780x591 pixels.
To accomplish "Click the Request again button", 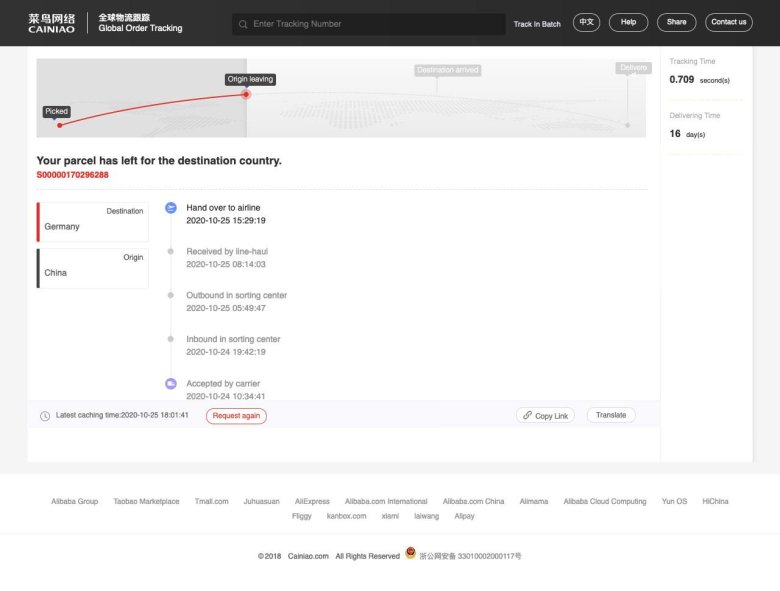I will (236, 416).
